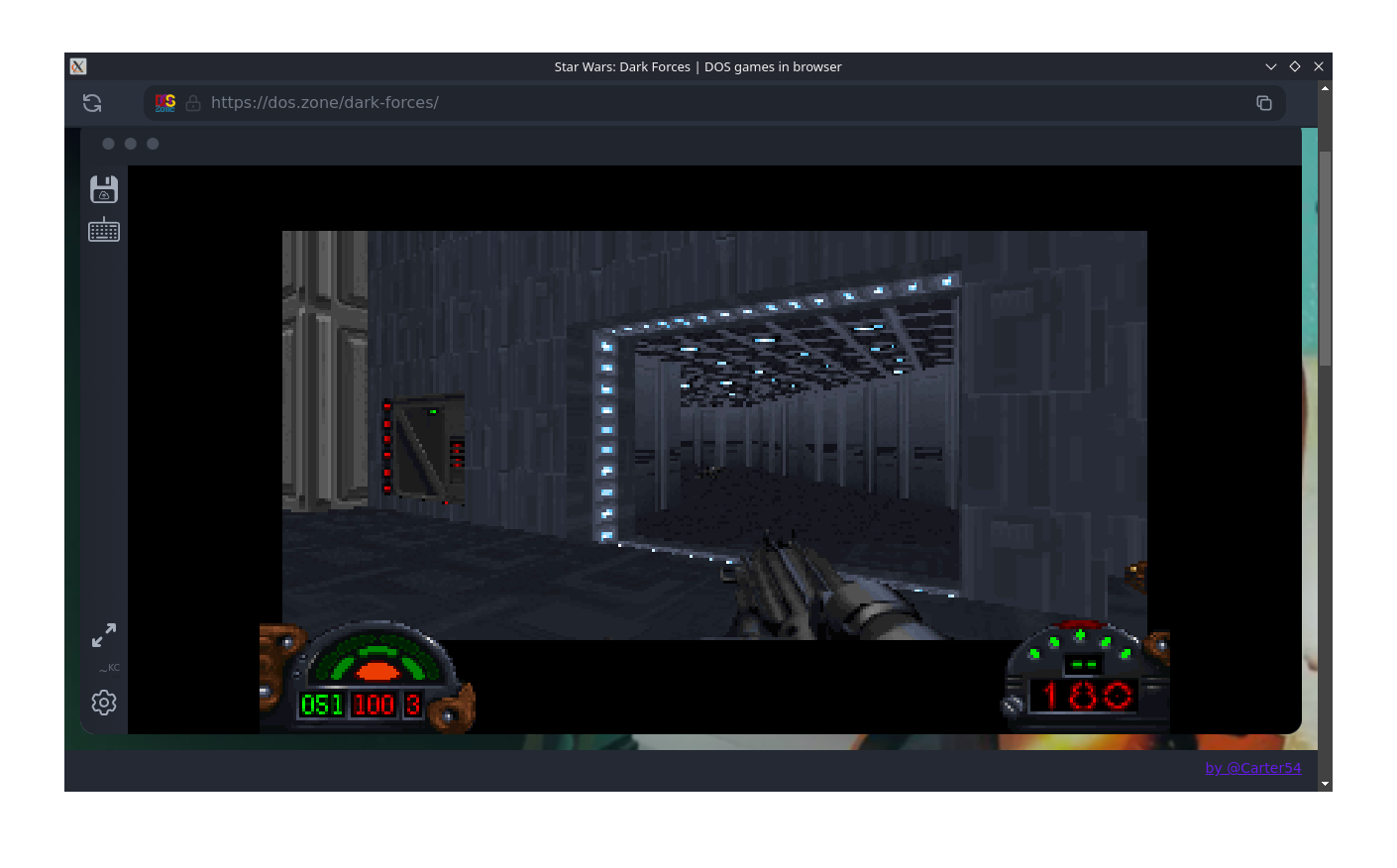Click the DOS Zone site favicon

(165, 103)
